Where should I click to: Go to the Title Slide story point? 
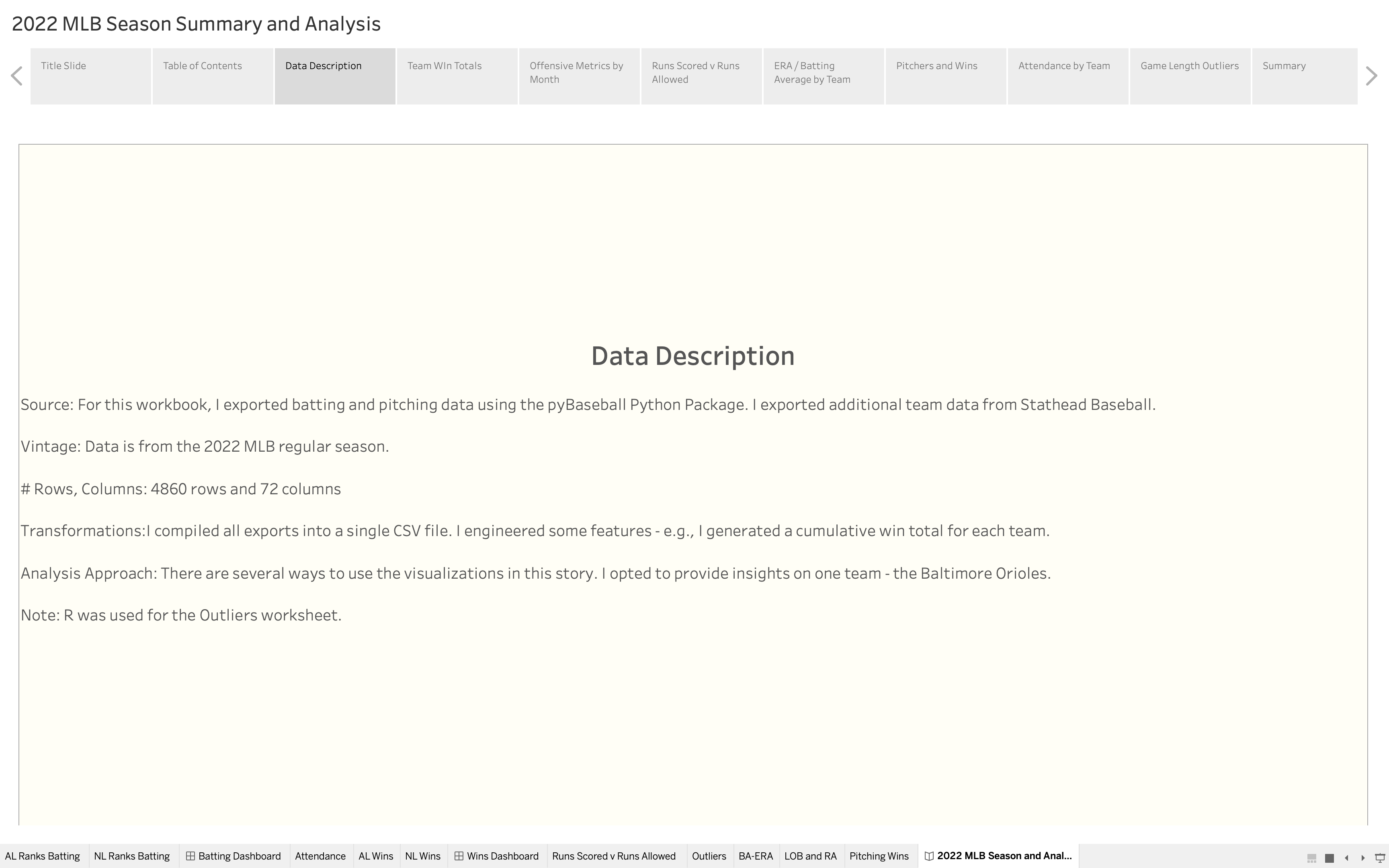(63, 66)
